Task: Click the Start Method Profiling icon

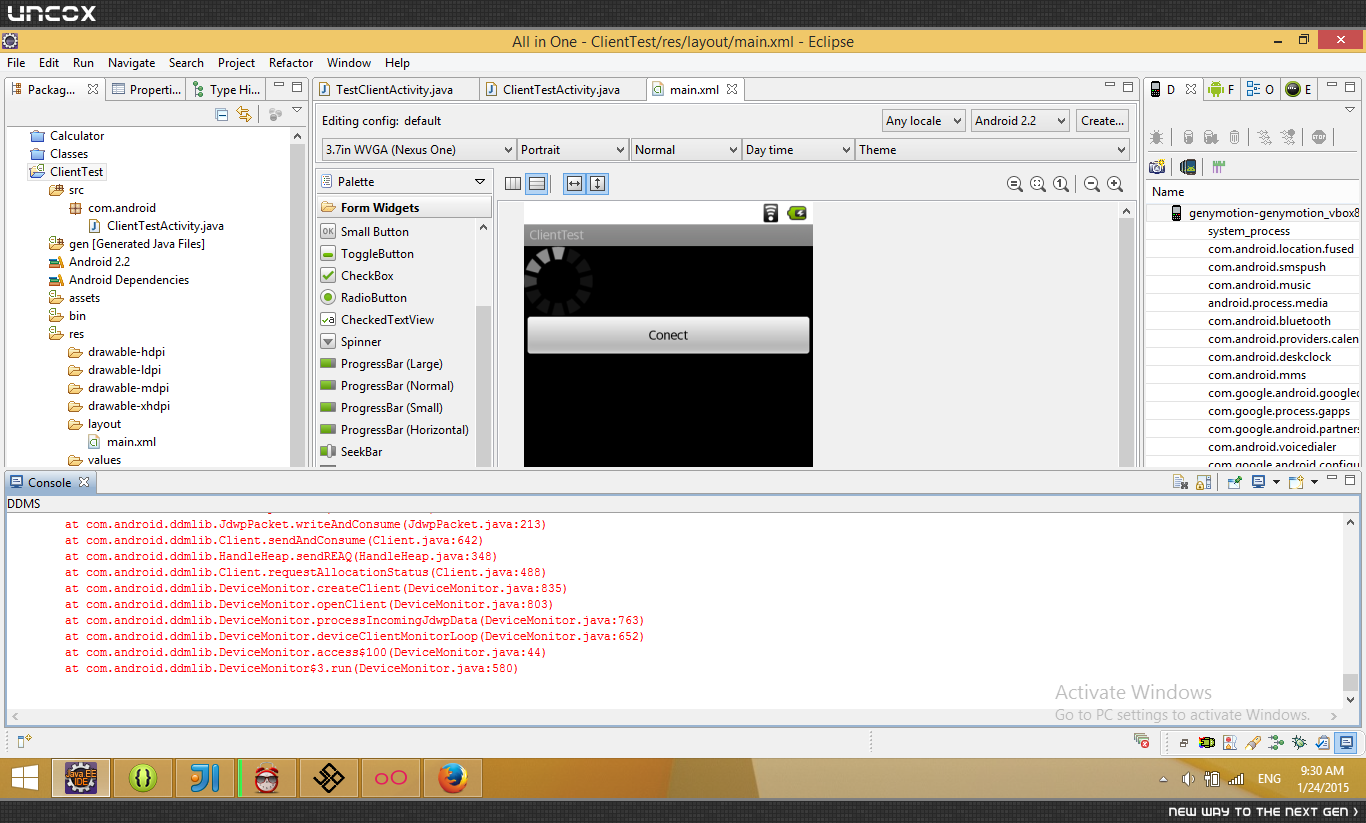Action: click(x=1288, y=137)
